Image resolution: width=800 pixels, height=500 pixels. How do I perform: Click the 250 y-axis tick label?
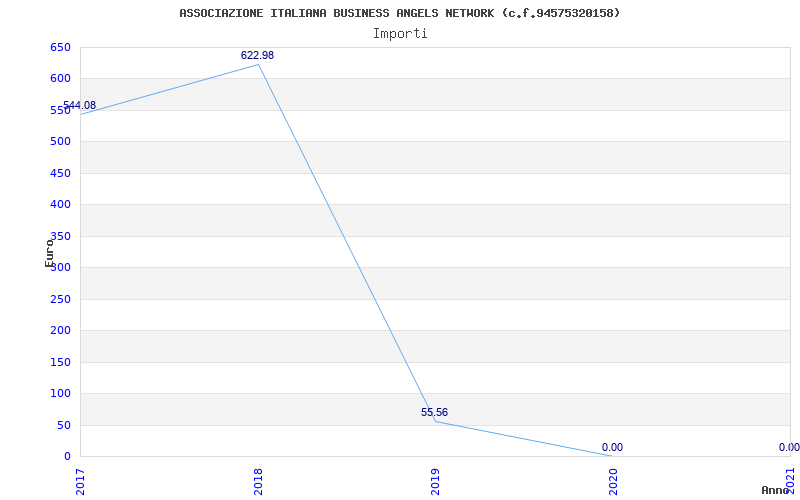(x=60, y=299)
